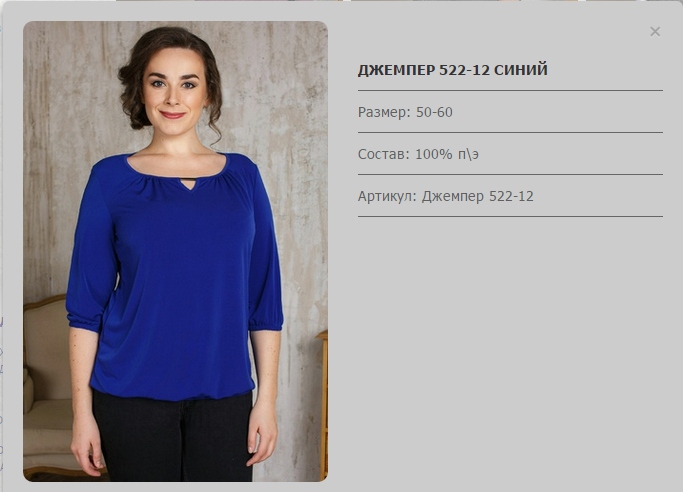This screenshot has height=492, width=683.
Task: Select the article value Джемпер 522-12
Action: [477, 196]
